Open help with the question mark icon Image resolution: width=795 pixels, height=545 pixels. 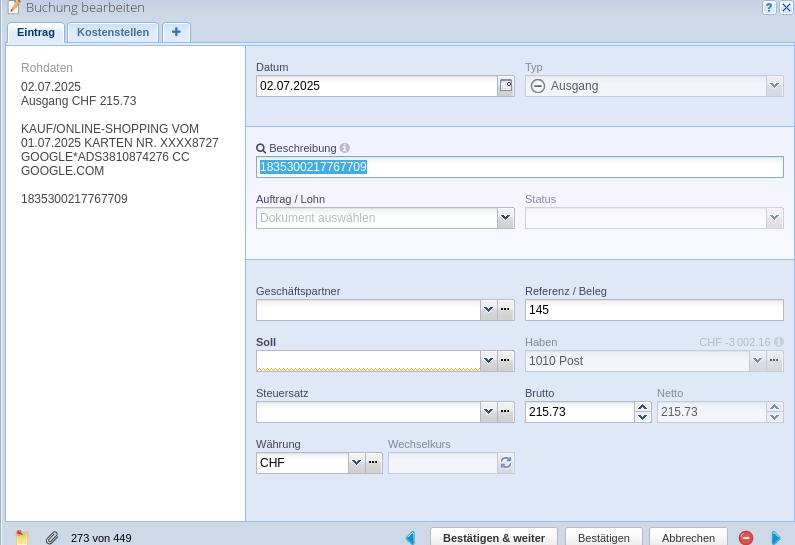click(x=769, y=7)
